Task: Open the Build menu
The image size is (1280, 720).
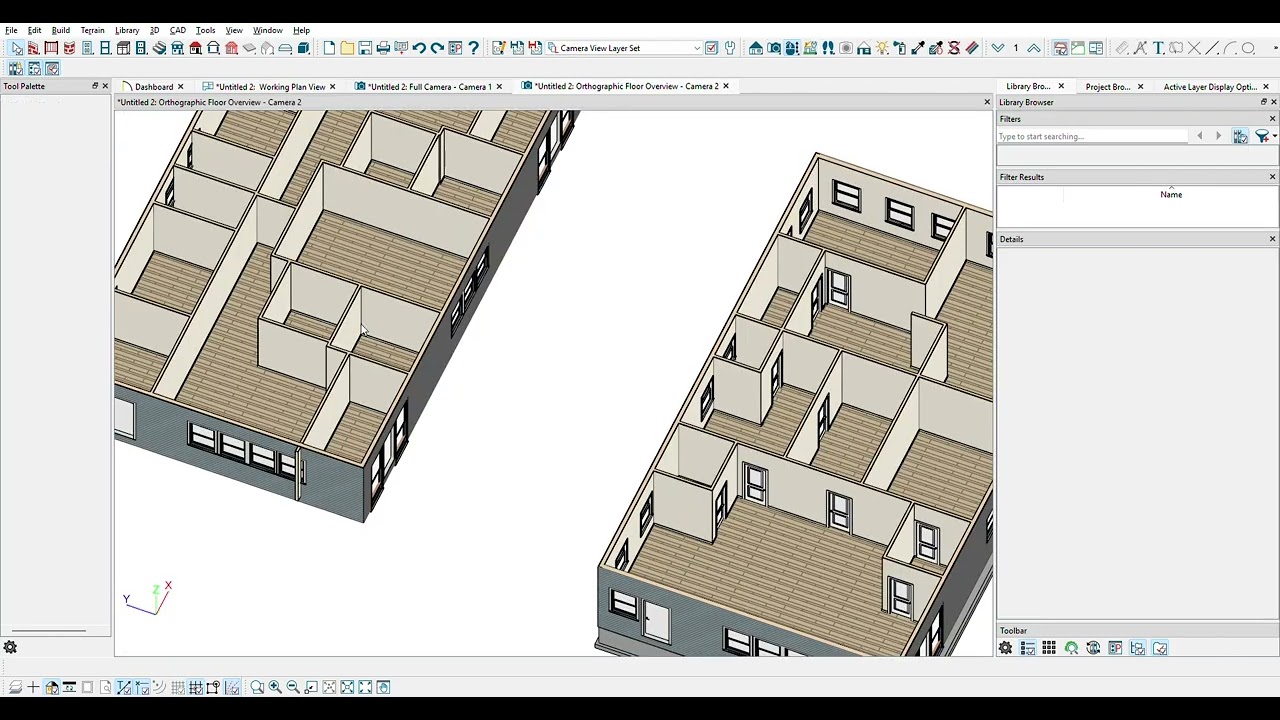Action: (61, 30)
